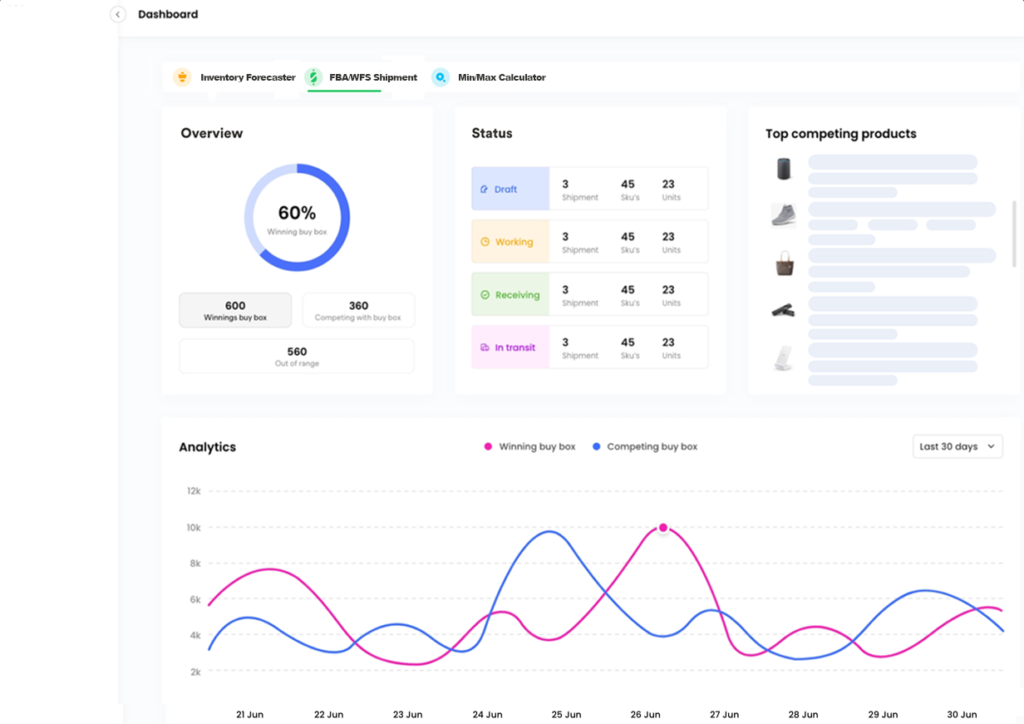Click the truck icon on the In transit status

click(x=487, y=347)
